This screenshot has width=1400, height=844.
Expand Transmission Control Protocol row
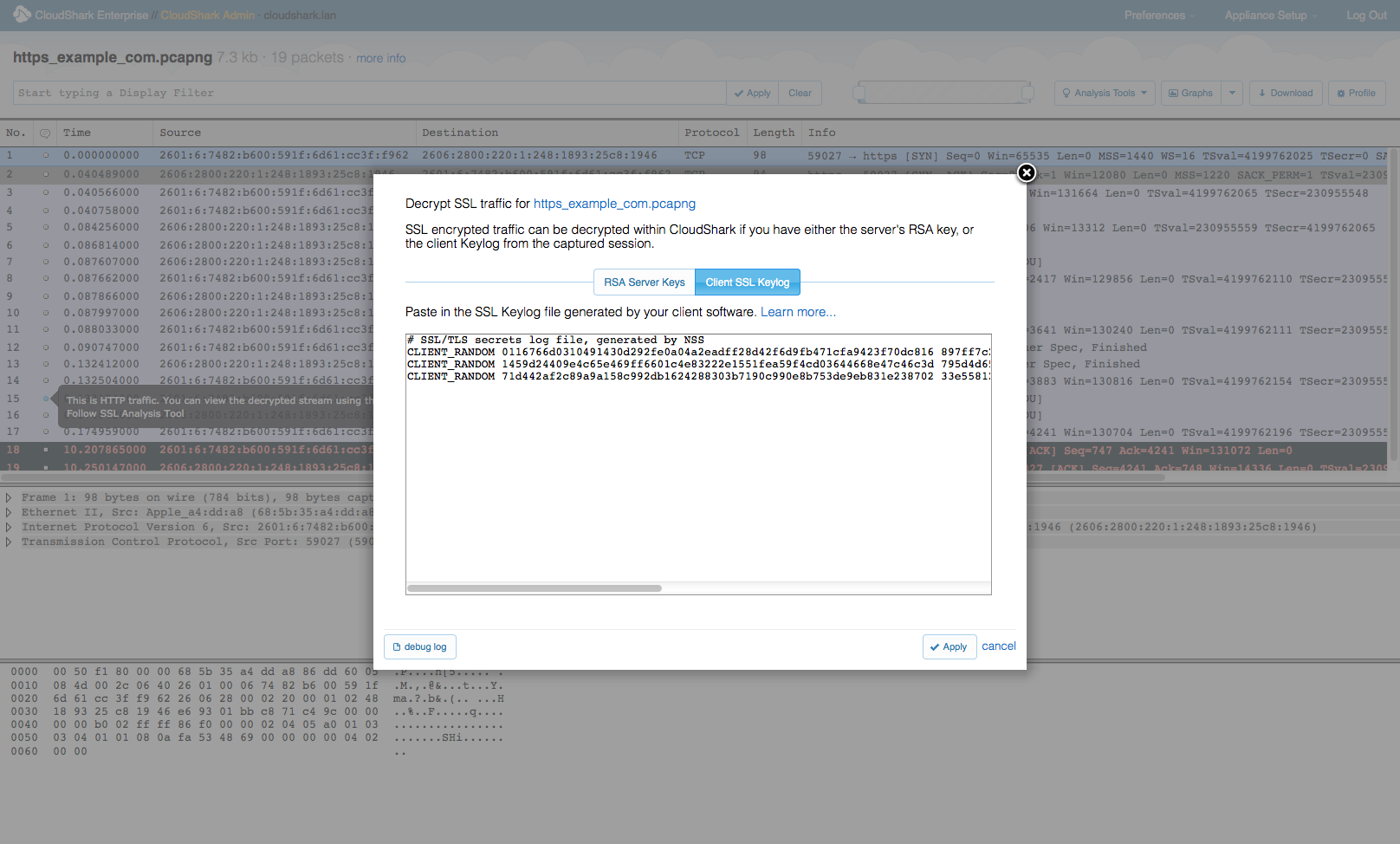click(9, 542)
